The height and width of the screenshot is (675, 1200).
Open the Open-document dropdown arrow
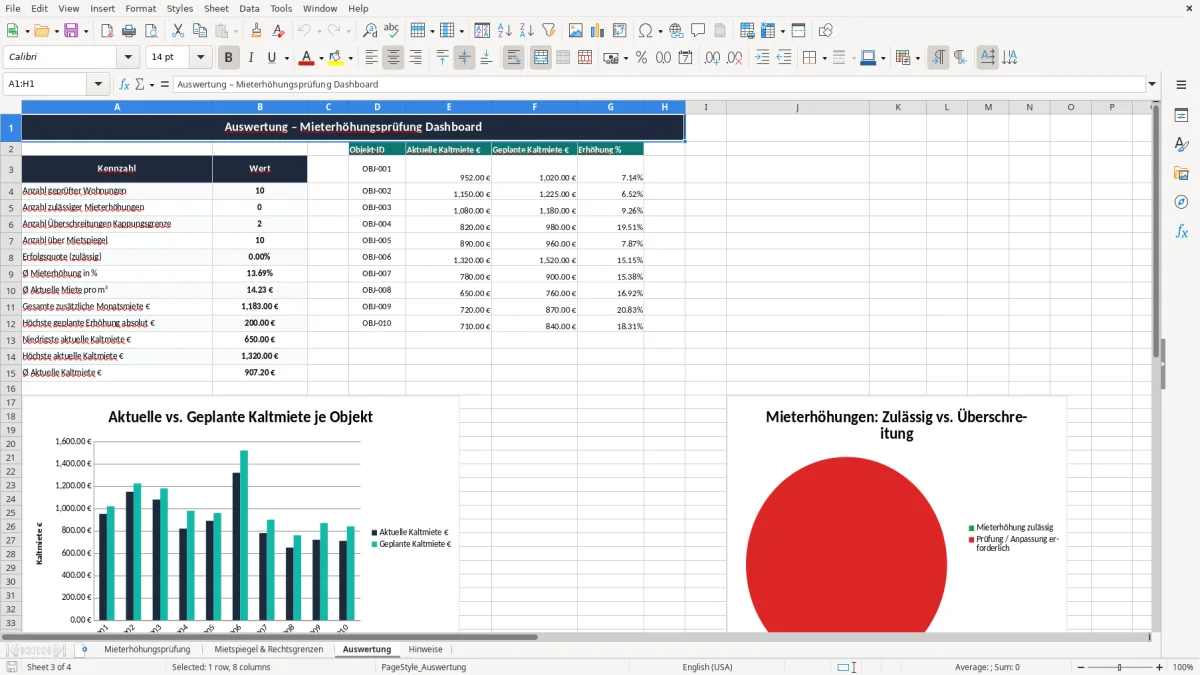55,31
